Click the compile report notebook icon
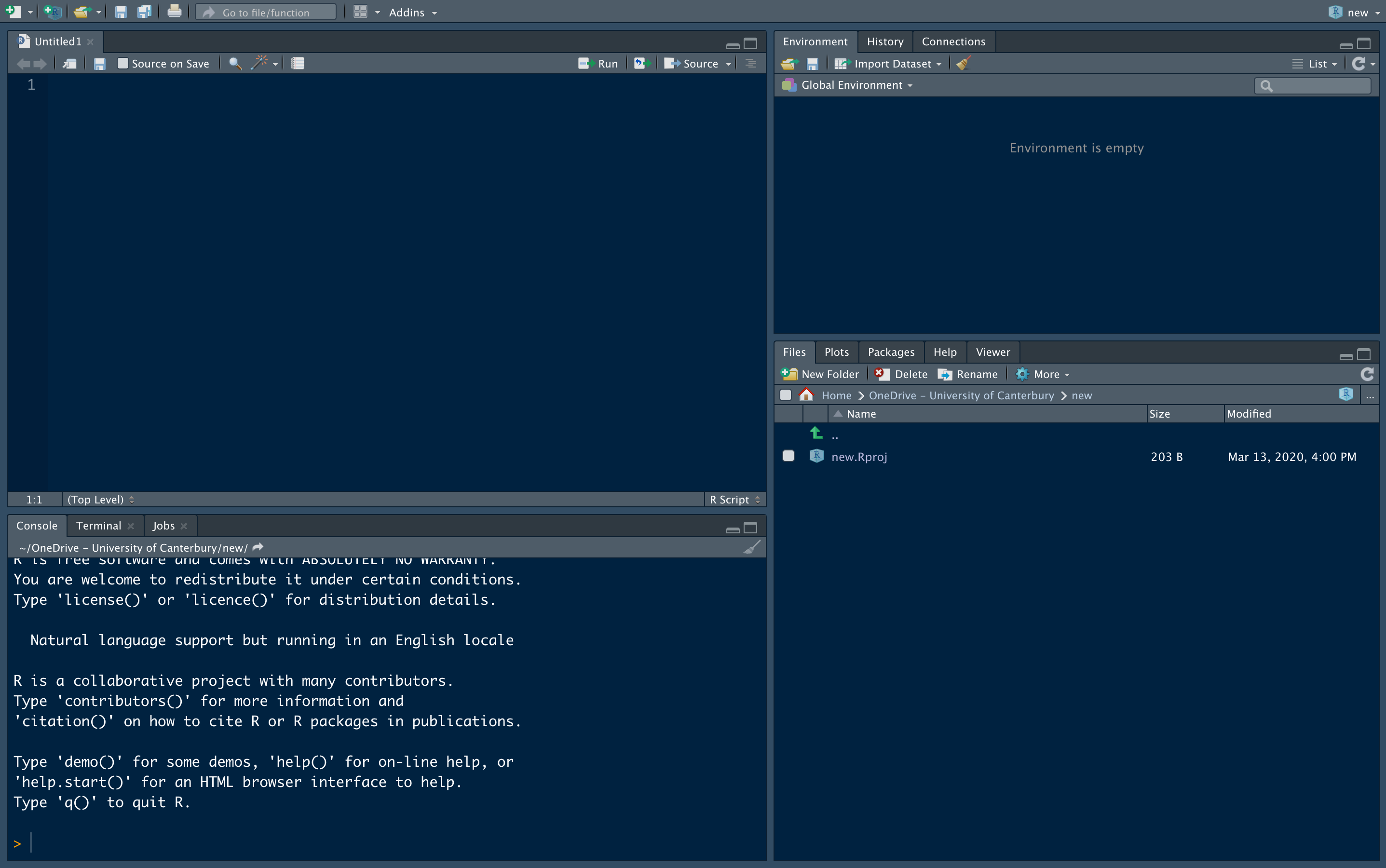The height and width of the screenshot is (868, 1386). (x=298, y=63)
